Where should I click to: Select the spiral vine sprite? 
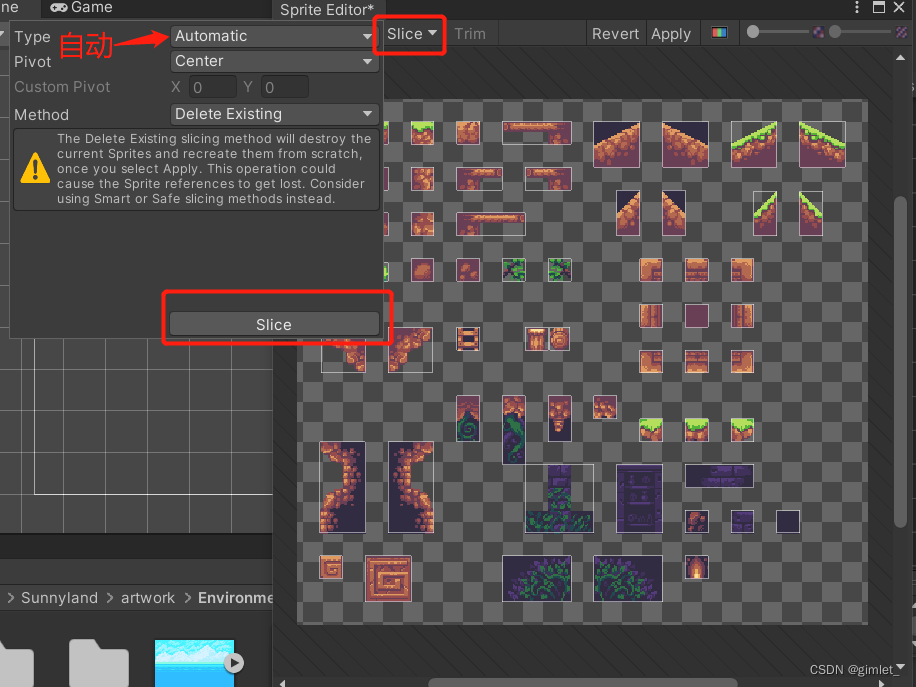click(467, 418)
